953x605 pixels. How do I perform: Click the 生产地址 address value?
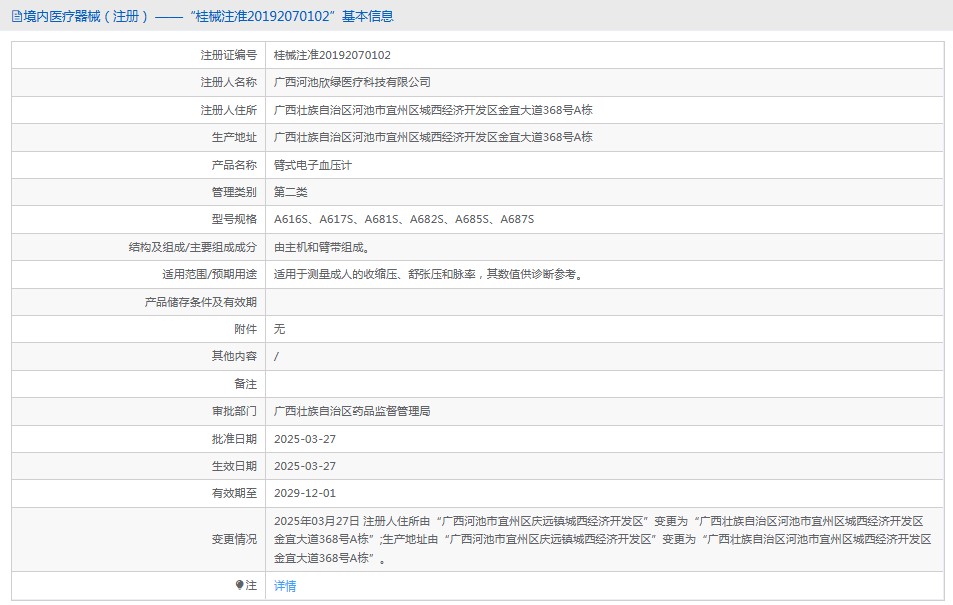click(x=433, y=137)
